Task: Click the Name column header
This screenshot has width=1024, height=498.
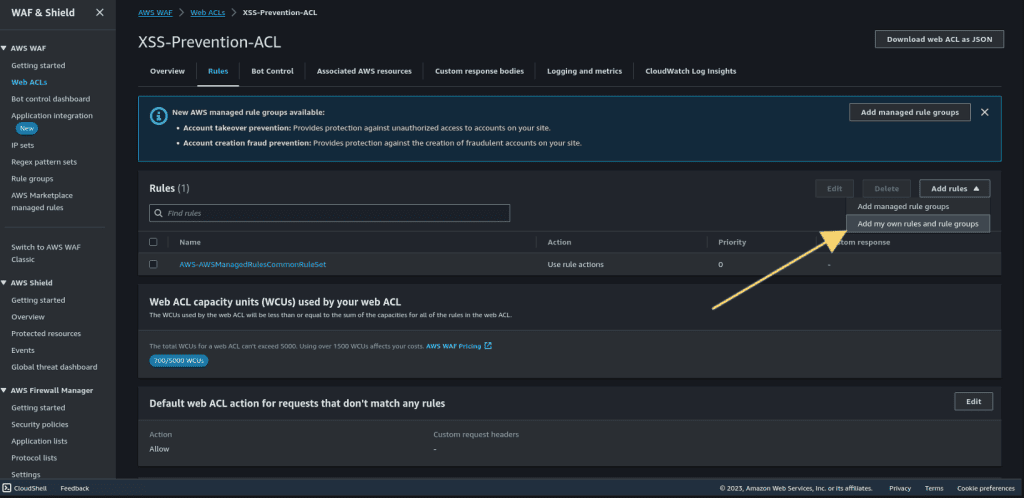Action: (189, 242)
